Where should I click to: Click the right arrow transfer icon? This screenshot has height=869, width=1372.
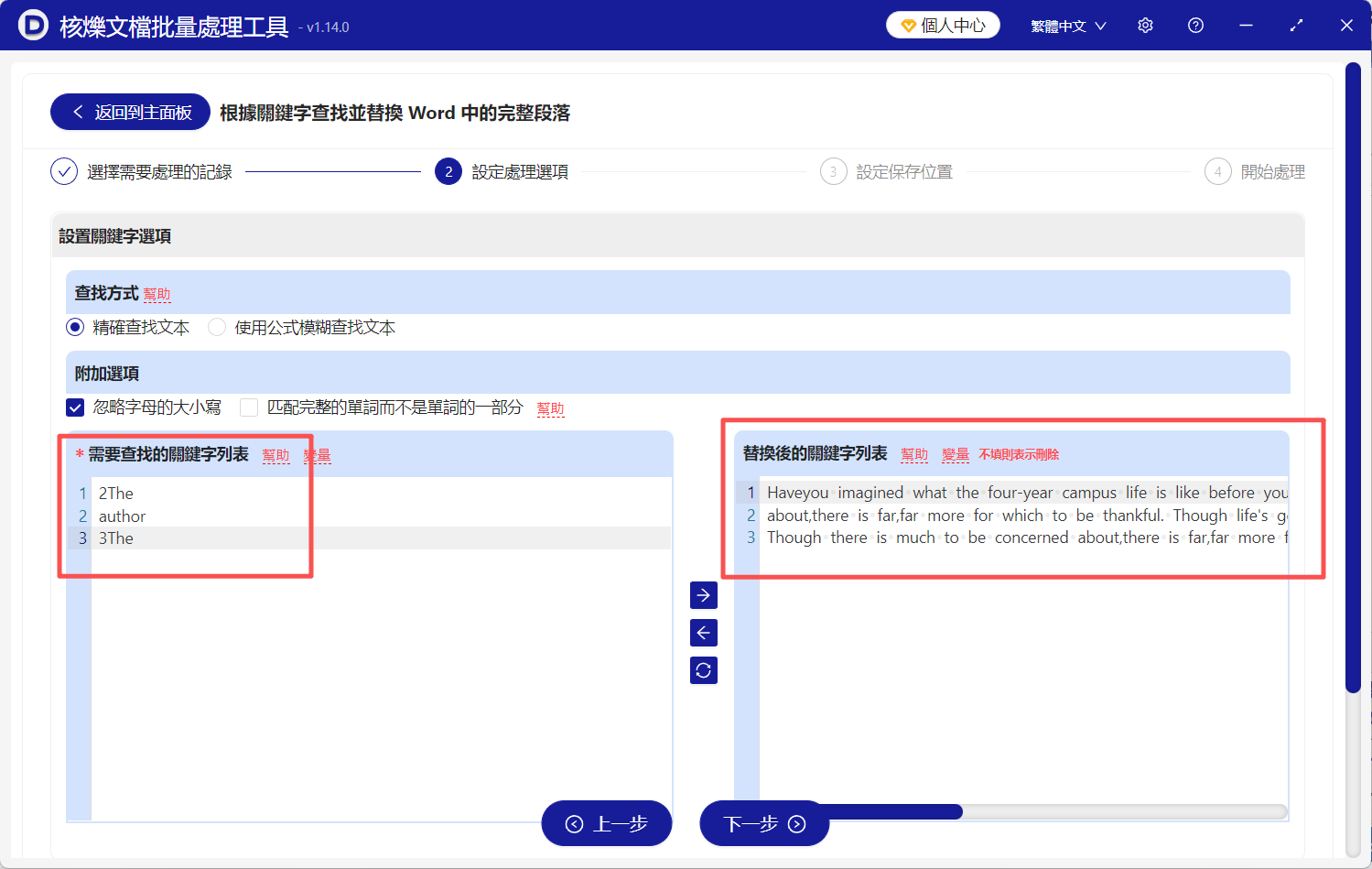click(x=703, y=595)
